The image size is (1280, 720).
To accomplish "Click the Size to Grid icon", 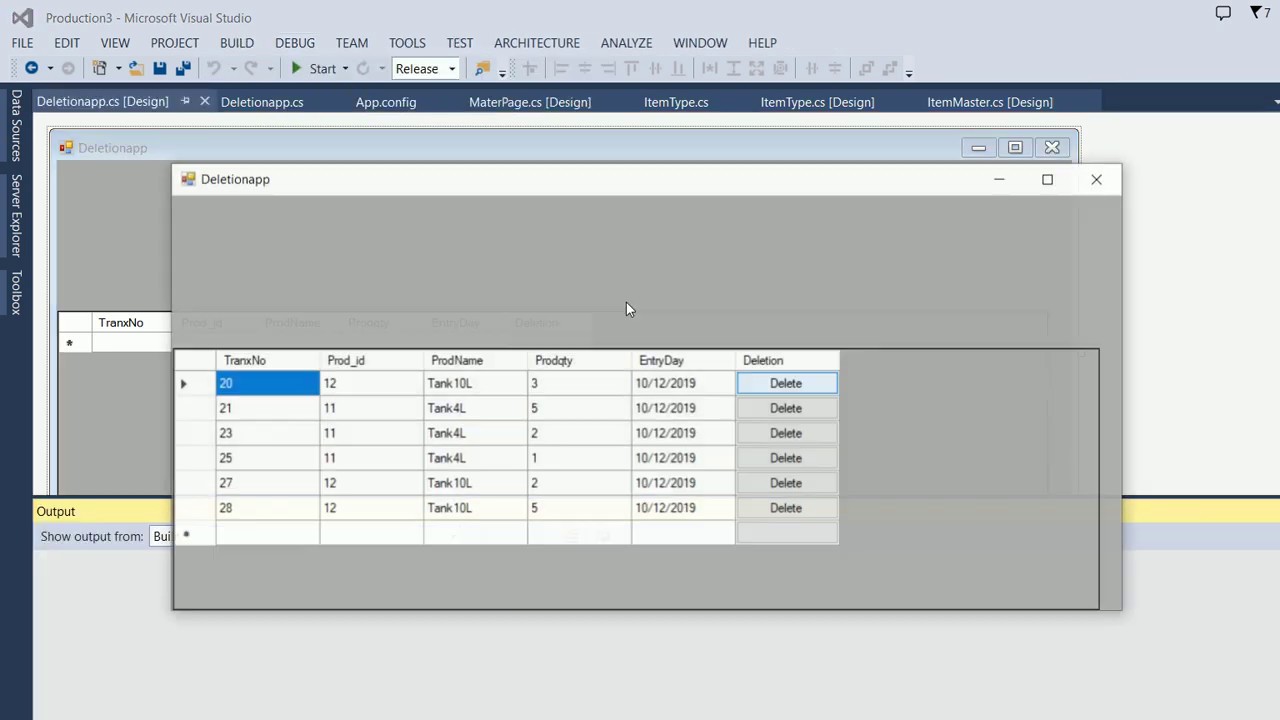I will pos(781,68).
